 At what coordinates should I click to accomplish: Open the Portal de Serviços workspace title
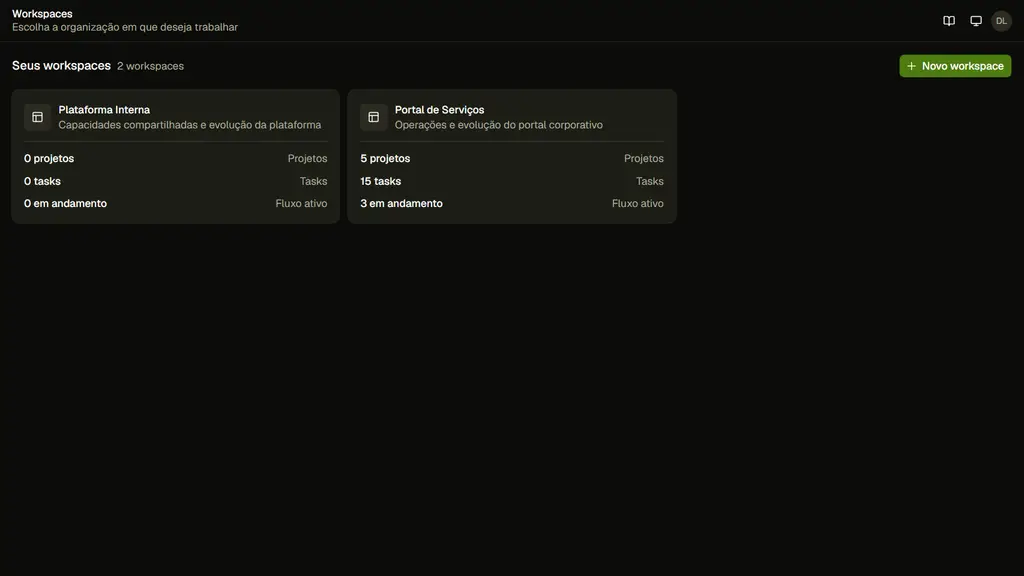coord(440,110)
